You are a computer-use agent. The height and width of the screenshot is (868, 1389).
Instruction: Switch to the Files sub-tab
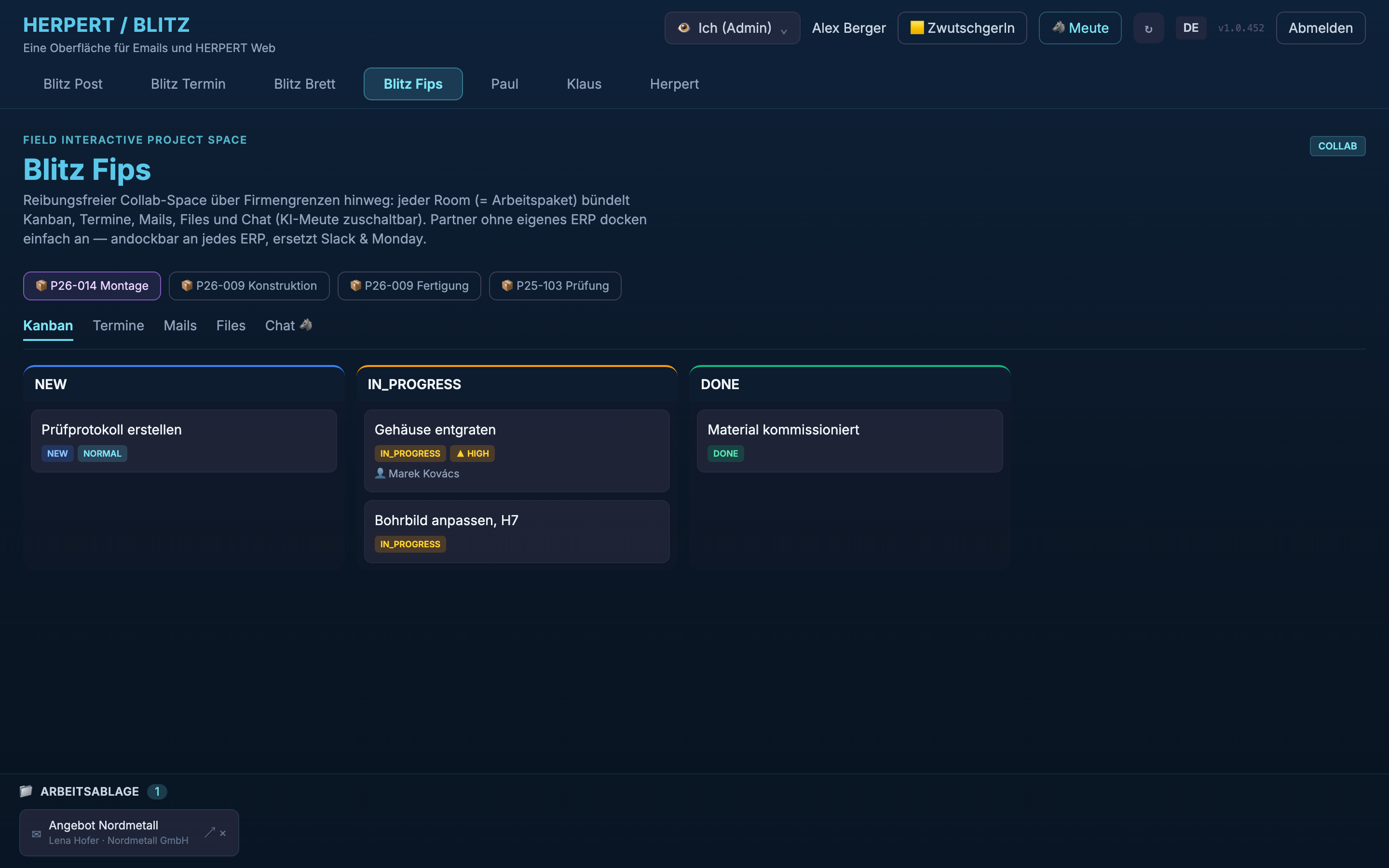[x=231, y=325]
